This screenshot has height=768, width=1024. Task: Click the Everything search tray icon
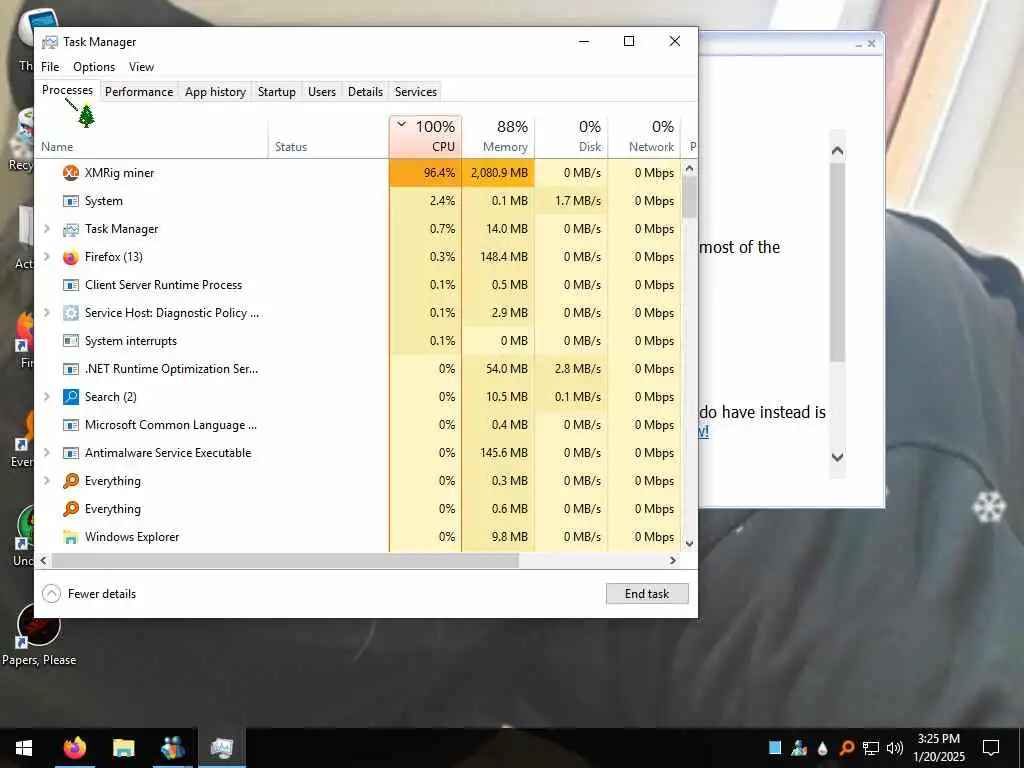click(x=846, y=748)
